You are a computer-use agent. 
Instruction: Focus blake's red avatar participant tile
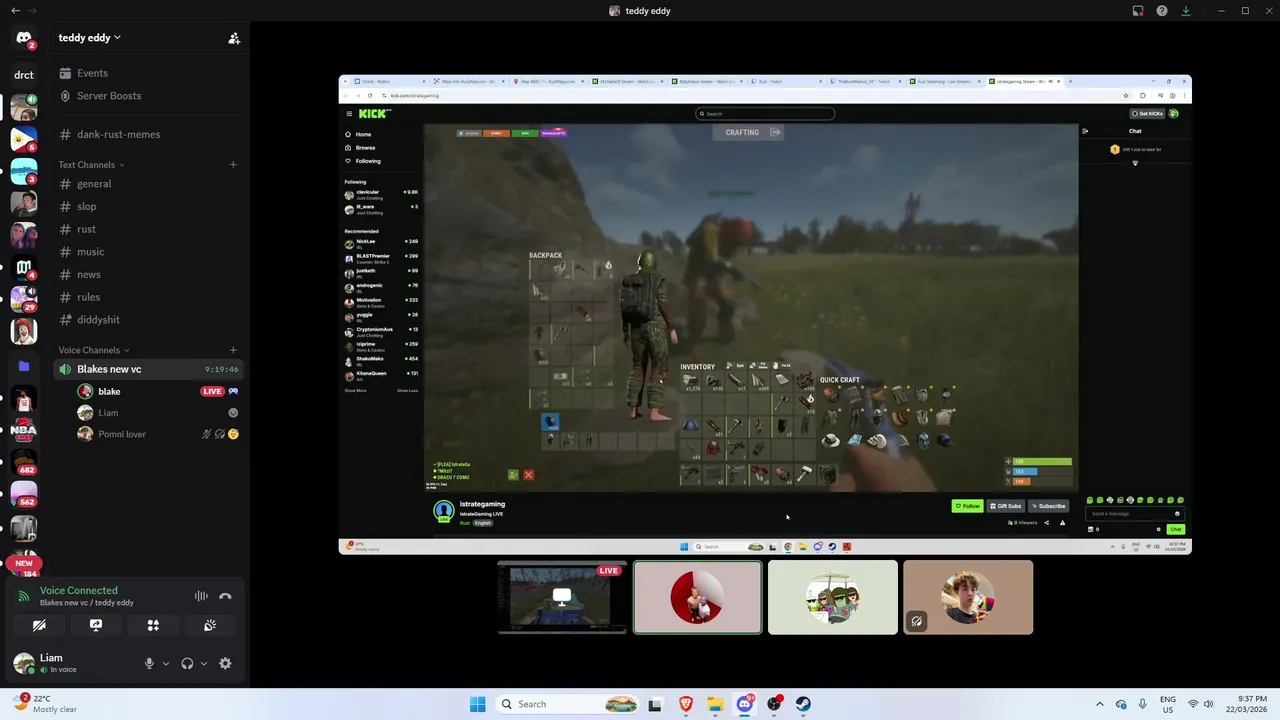[698, 597]
